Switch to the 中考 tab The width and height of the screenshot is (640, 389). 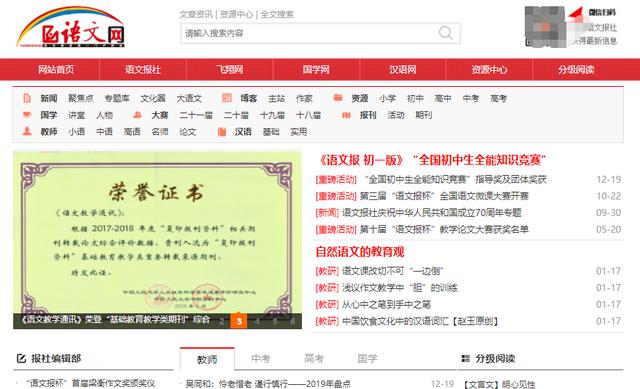click(261, 359)
